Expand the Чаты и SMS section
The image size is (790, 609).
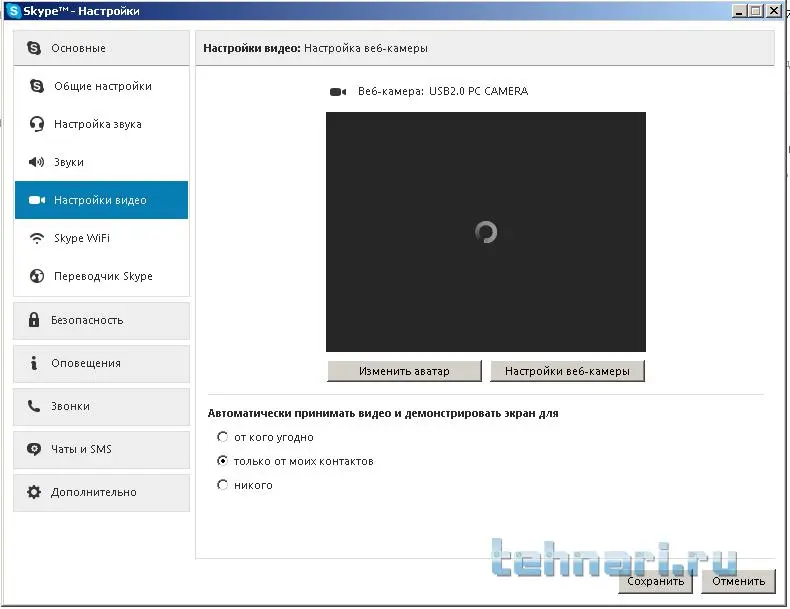101,449
